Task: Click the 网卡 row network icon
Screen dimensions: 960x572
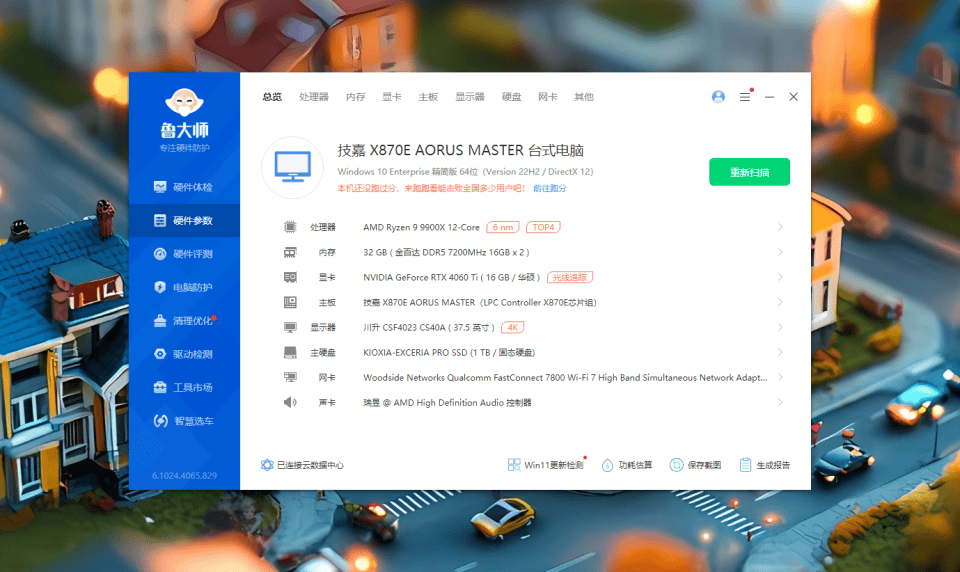Action: pos(290,377)
